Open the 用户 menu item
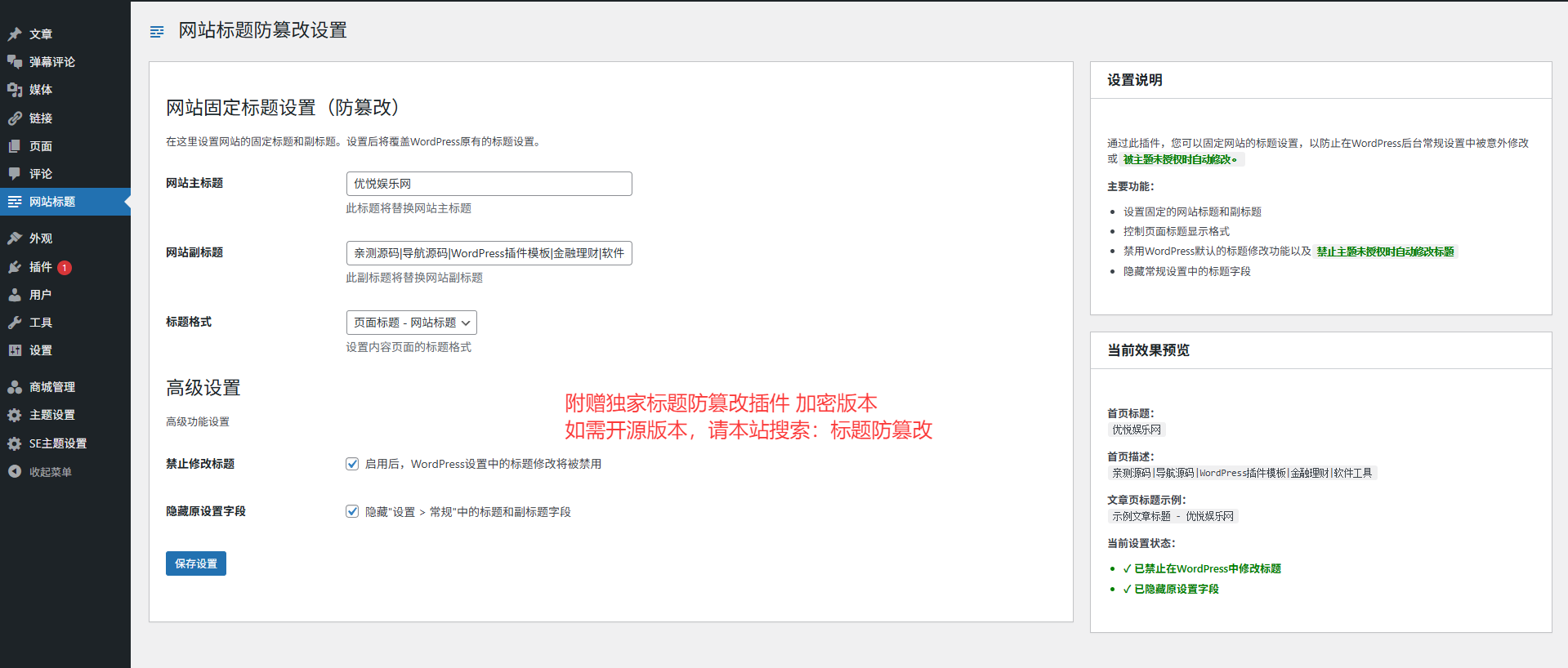 (x=40, y=295)
